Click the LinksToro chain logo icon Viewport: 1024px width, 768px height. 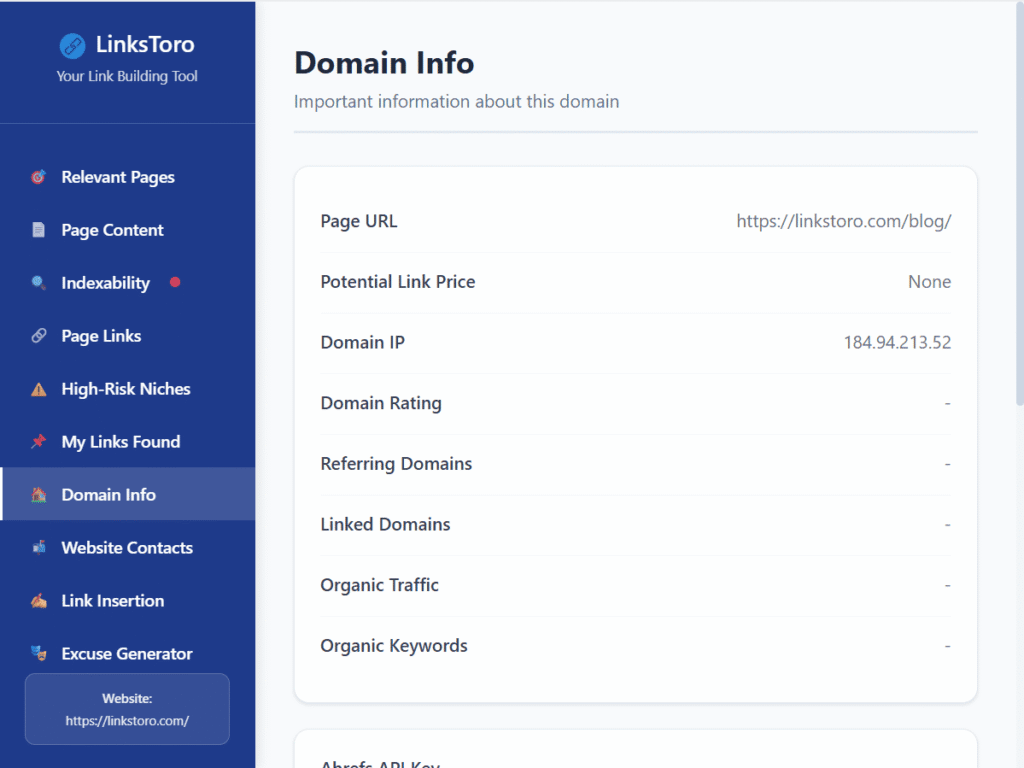click(72, 45)
